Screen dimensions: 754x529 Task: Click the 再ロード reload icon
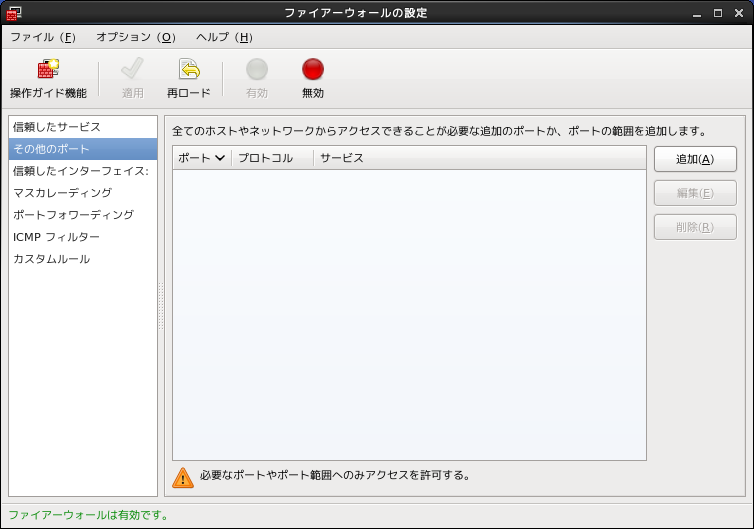coord(188,69)
